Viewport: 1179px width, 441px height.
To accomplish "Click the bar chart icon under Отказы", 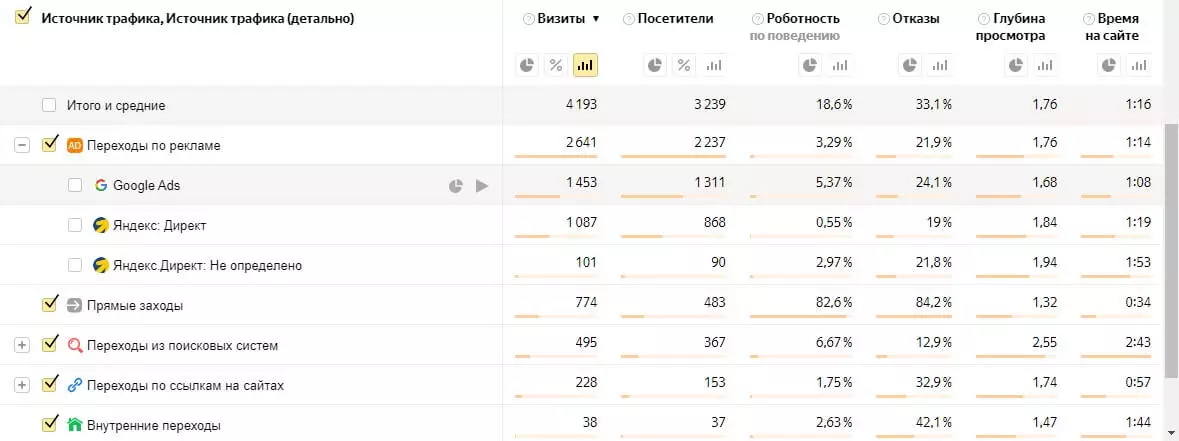I will click(939, 65).
